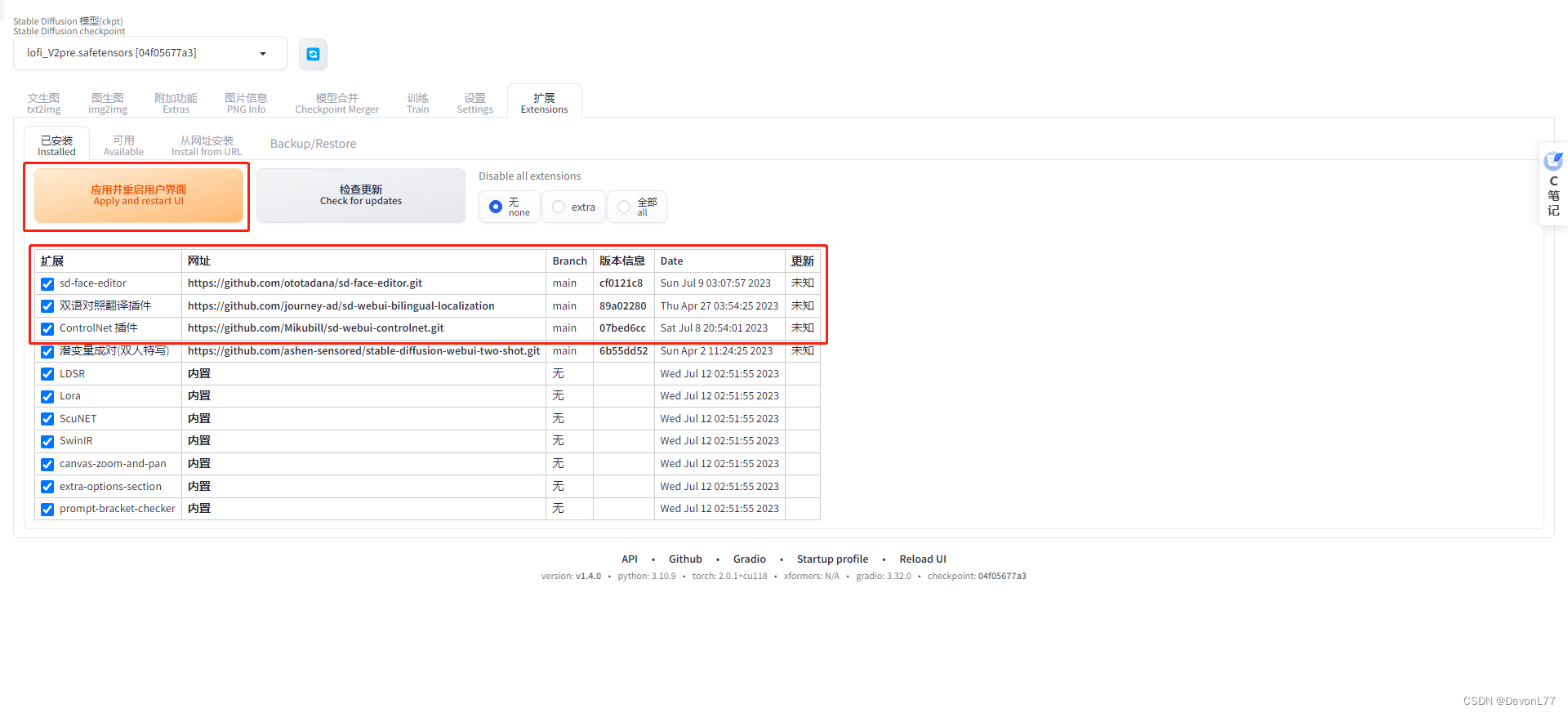Click Apply and restart UI button
The image size is (1568, 713).
(139, 195)
